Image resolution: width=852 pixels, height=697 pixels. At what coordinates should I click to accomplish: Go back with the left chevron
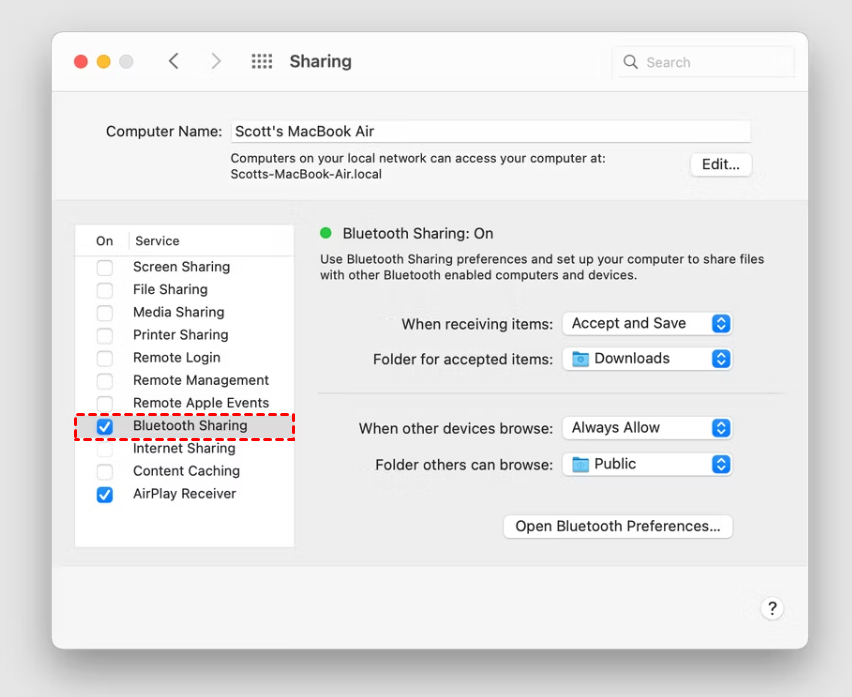(x=174, y=61)
